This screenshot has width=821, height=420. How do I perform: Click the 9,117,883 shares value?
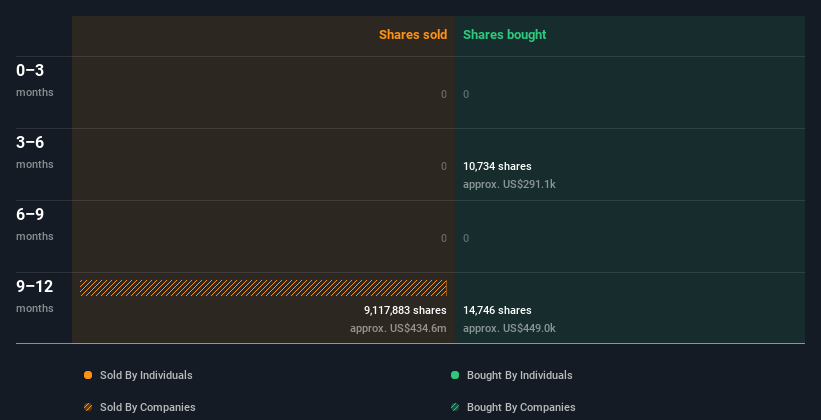coord(405,310)
